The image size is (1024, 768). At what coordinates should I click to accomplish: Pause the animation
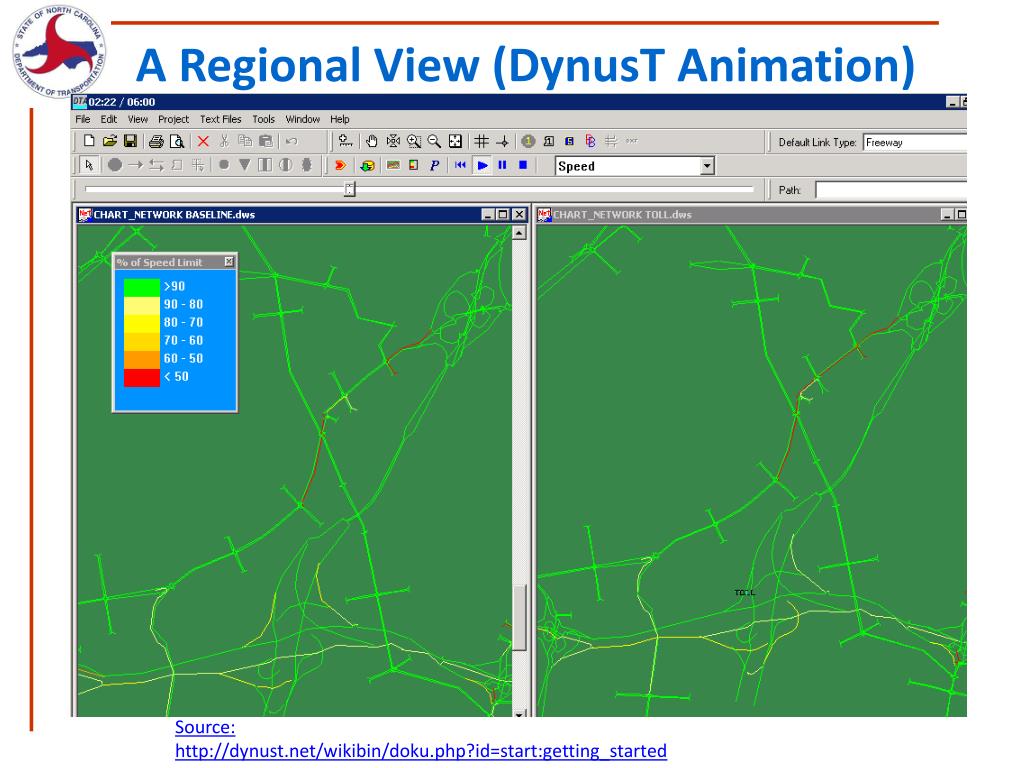(502, 165)
